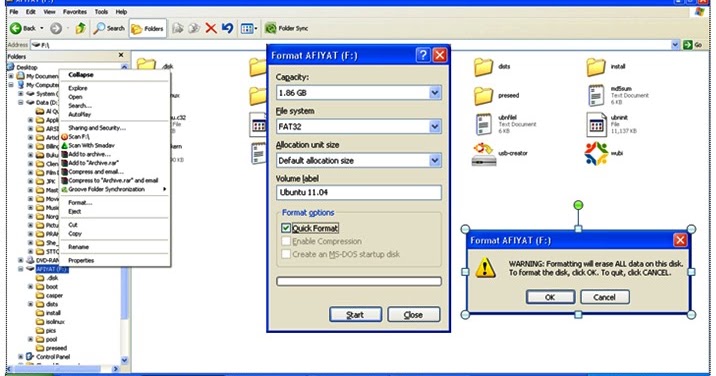716x376 pixels.
Task: Choose Format... in the context menu
Action: pyautogui.click(x=80, y=202)
